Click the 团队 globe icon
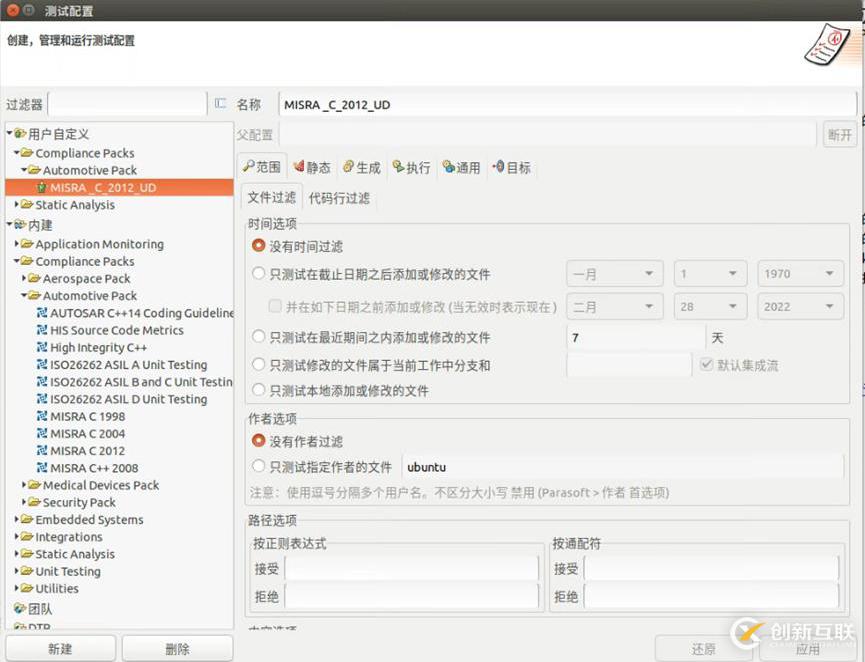865x662 pixels. tap(20, 608)
